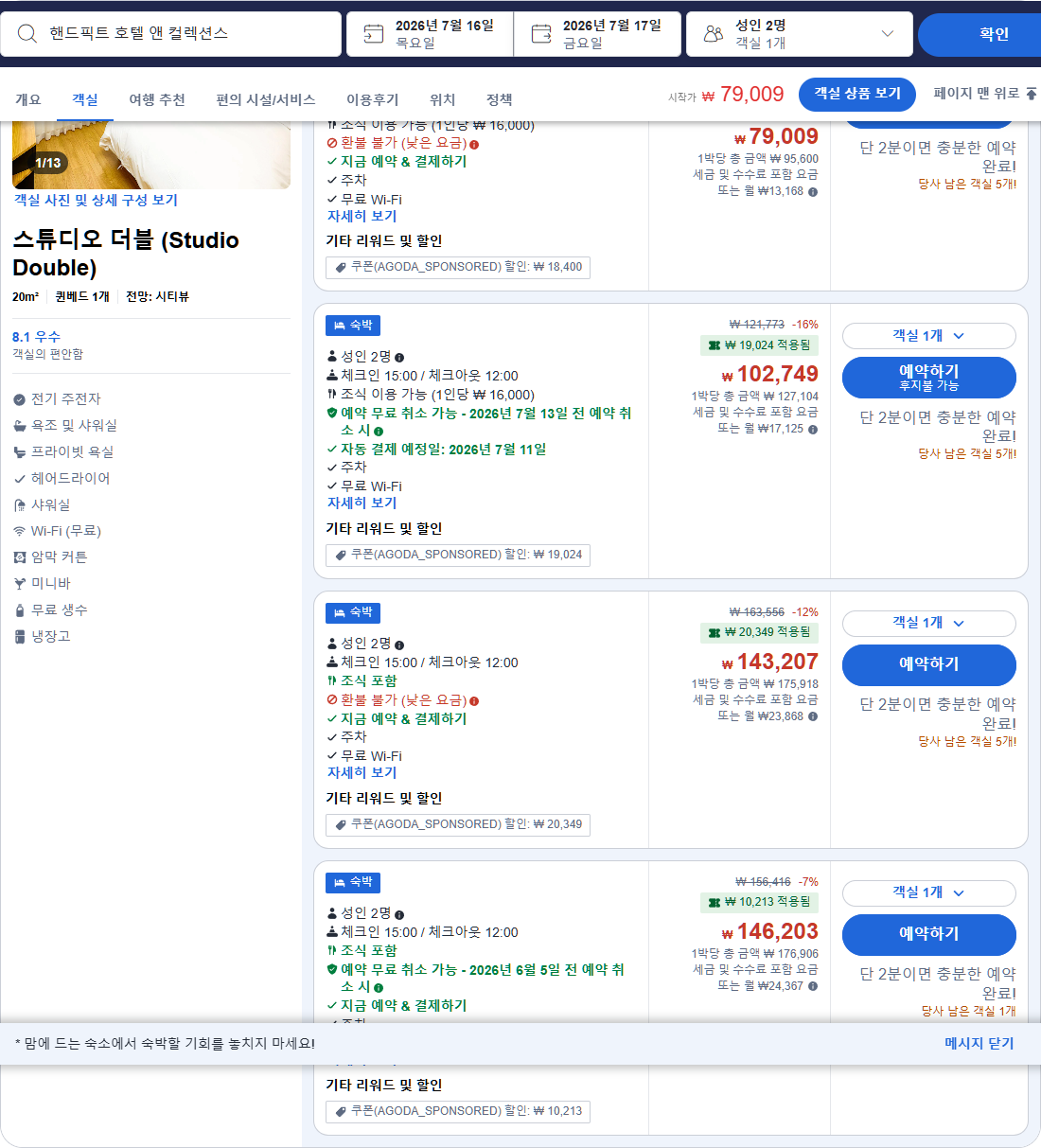Viewport: 1041px width, 1148px height.
Task: Click the cocktail icon beside 미니바
Action: (19, 584)
